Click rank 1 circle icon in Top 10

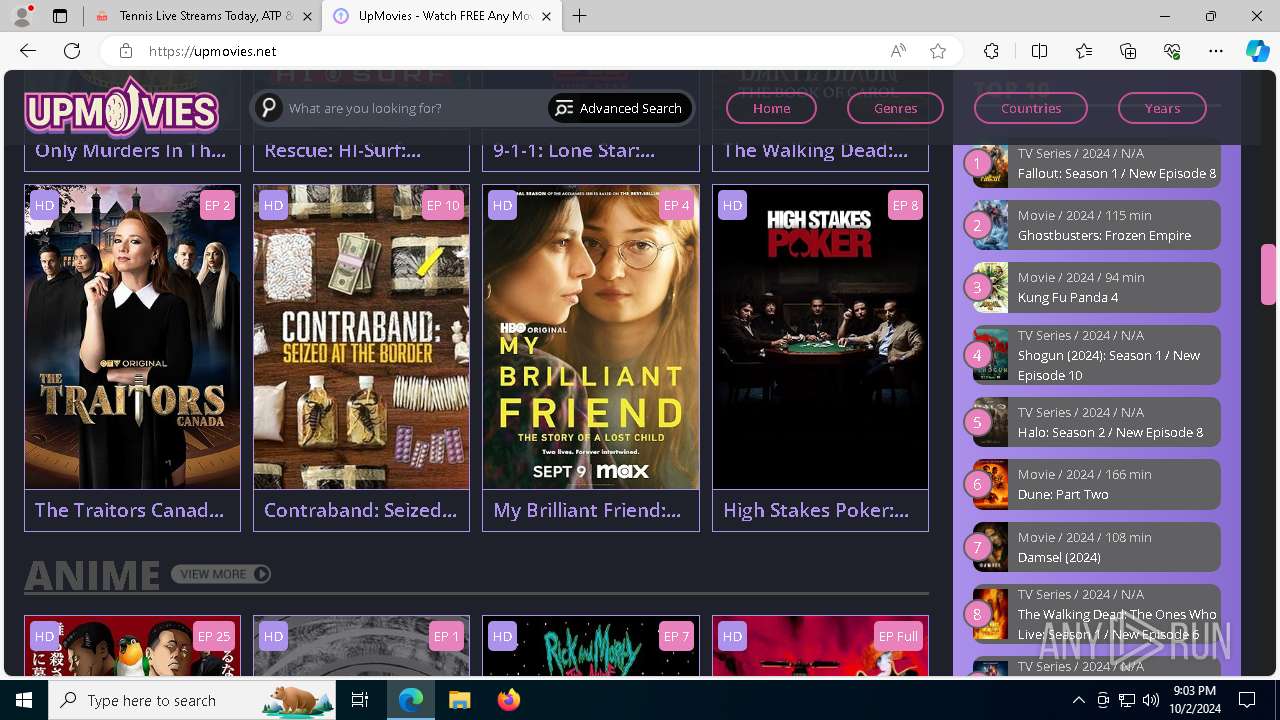click(977, 163)
